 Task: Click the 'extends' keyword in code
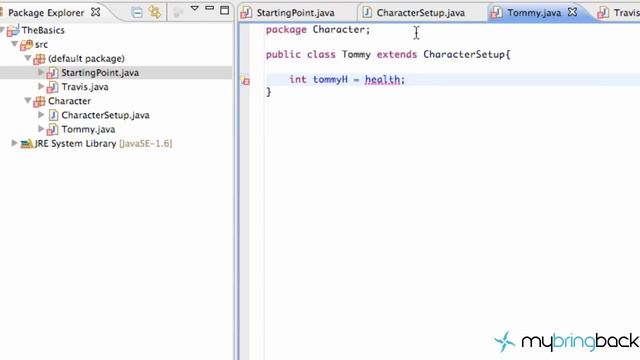click(x=397, y=54)
